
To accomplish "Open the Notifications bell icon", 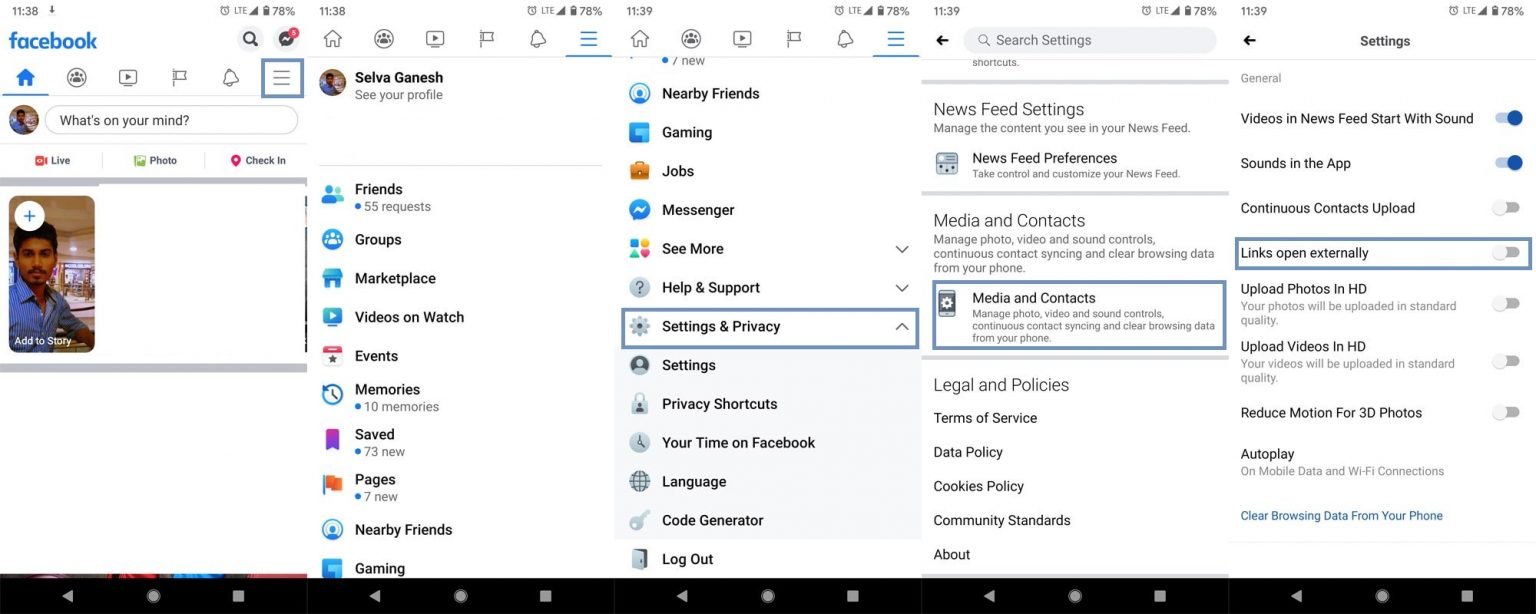I will 230,77.
